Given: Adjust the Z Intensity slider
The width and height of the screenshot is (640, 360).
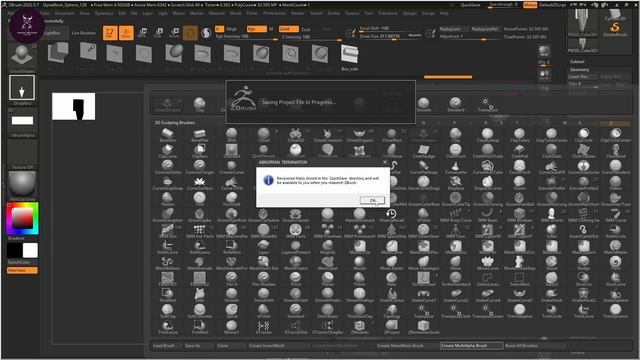Looking at the screenshot, I should 311,37.
